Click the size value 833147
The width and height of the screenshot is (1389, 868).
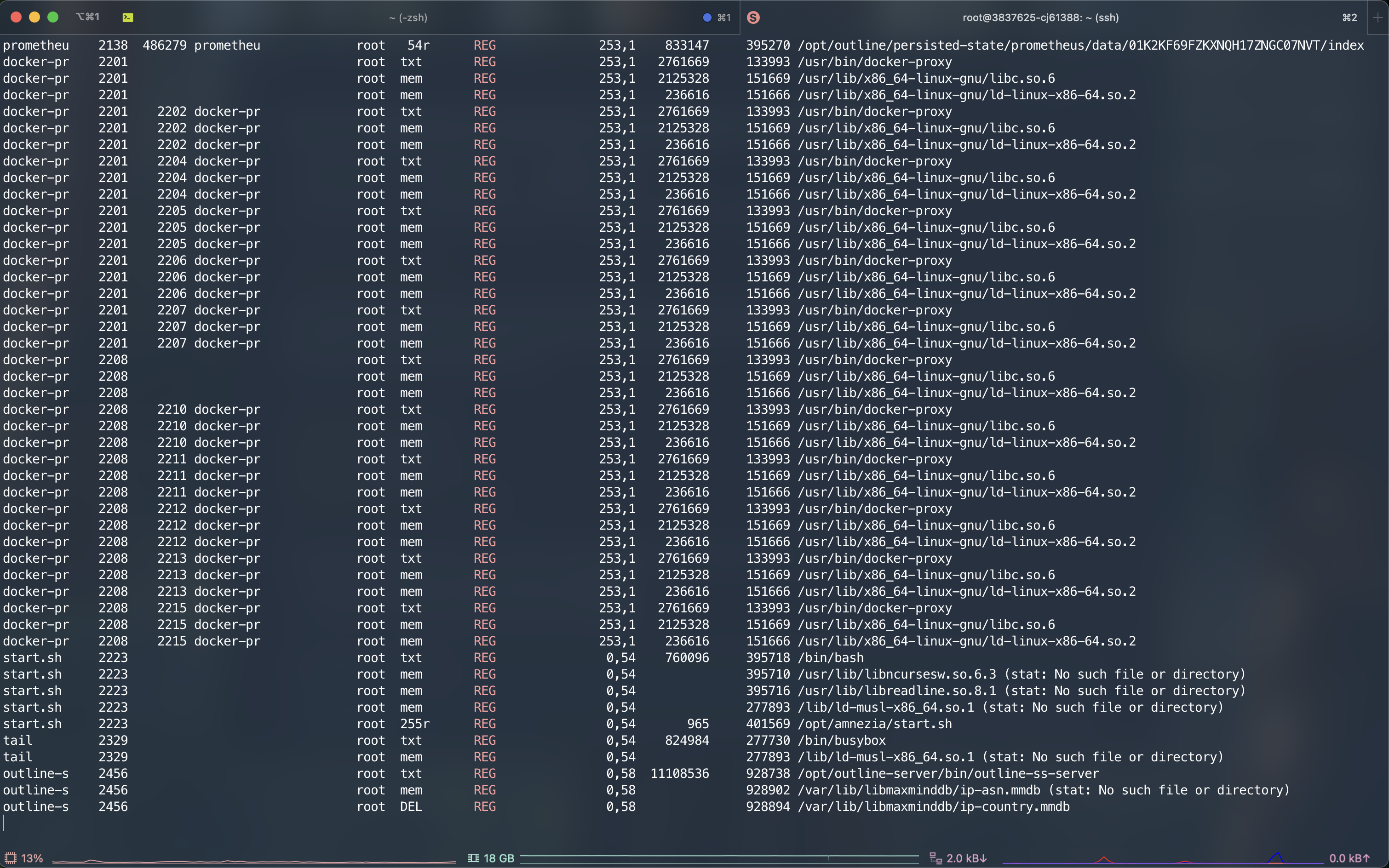tap(687, 46)
